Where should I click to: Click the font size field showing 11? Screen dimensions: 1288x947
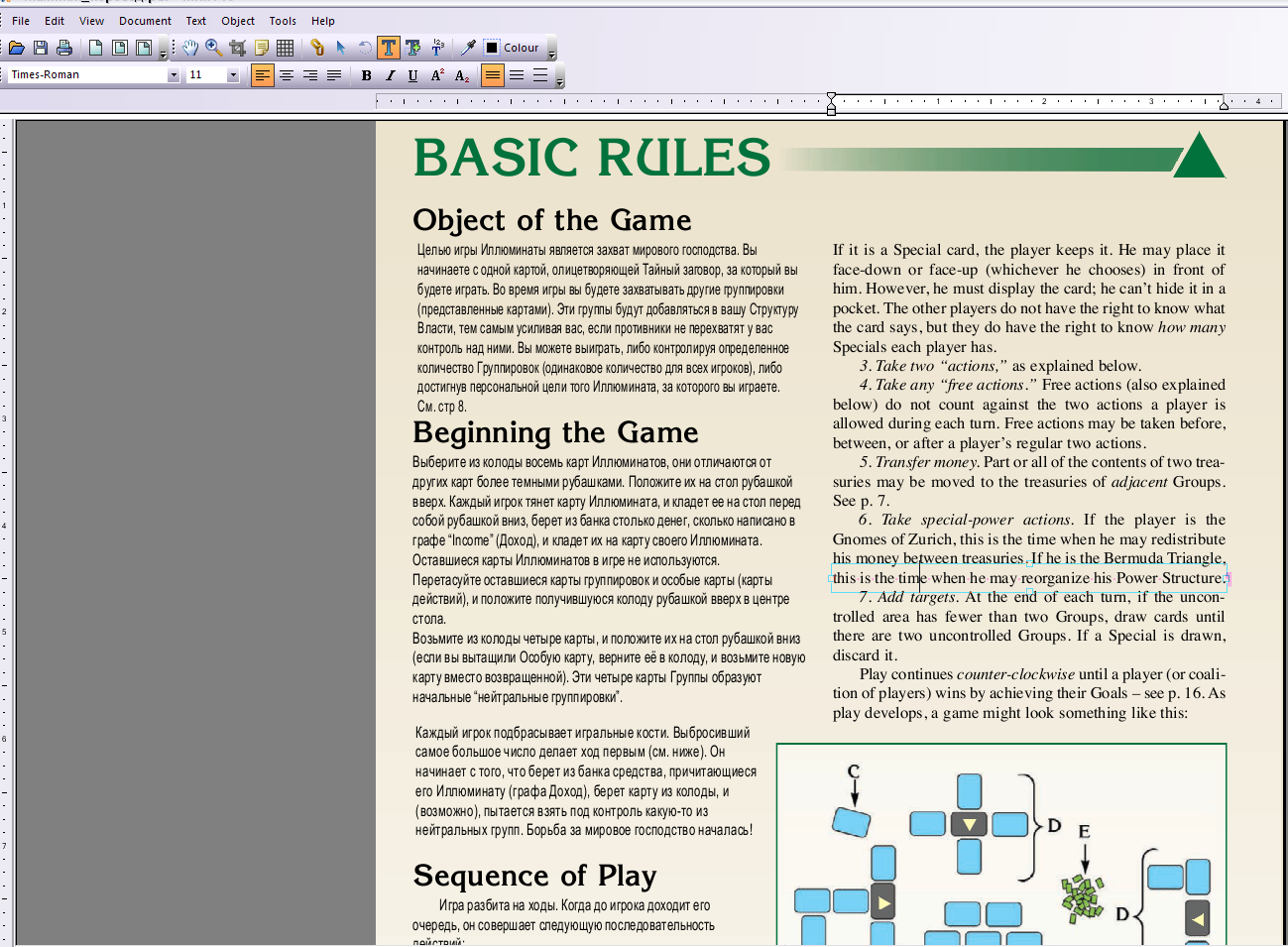pyautogui.click(x=207, y=75)
